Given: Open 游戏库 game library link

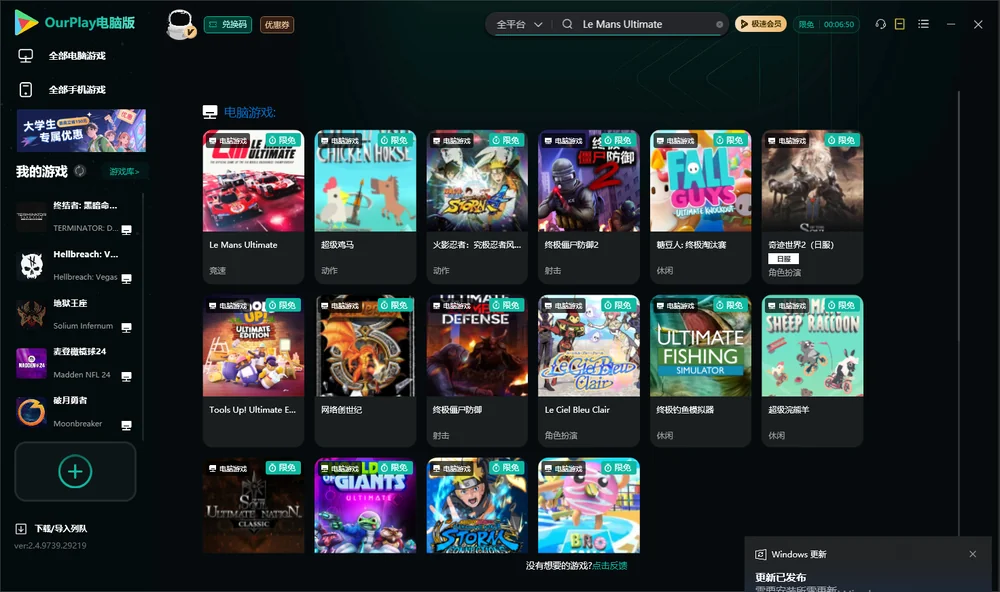Looking at the screenshot, I should (124, 172).
